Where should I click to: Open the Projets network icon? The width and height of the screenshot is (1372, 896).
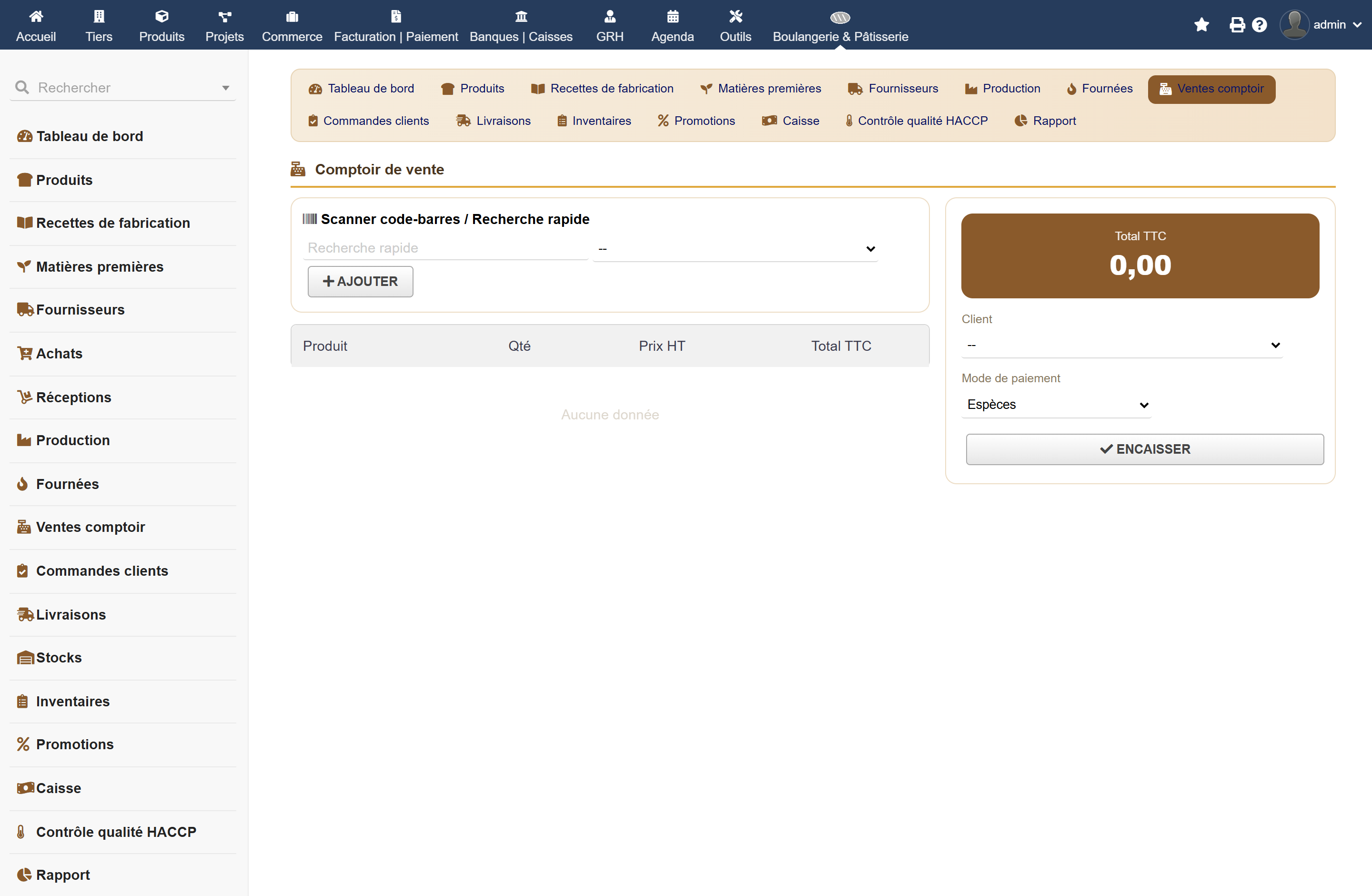point(224,16)
